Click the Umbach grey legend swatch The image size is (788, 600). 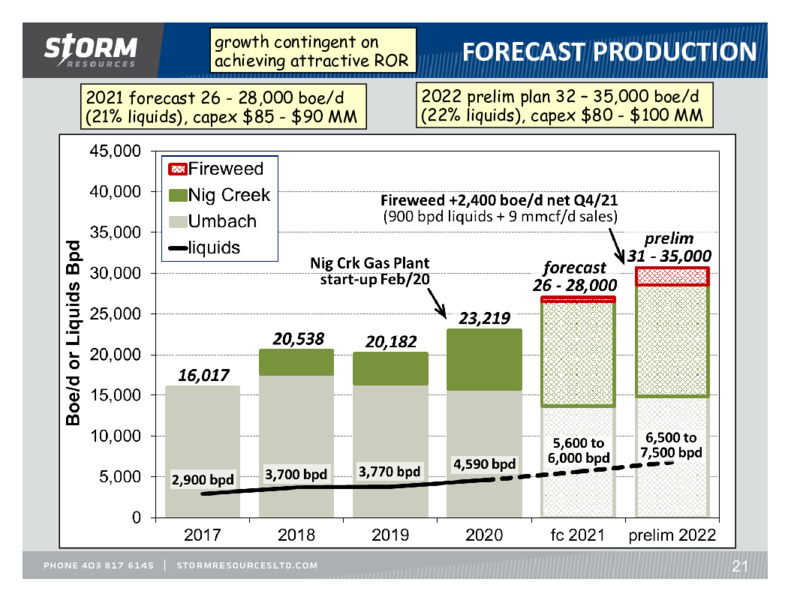(177, 222)
